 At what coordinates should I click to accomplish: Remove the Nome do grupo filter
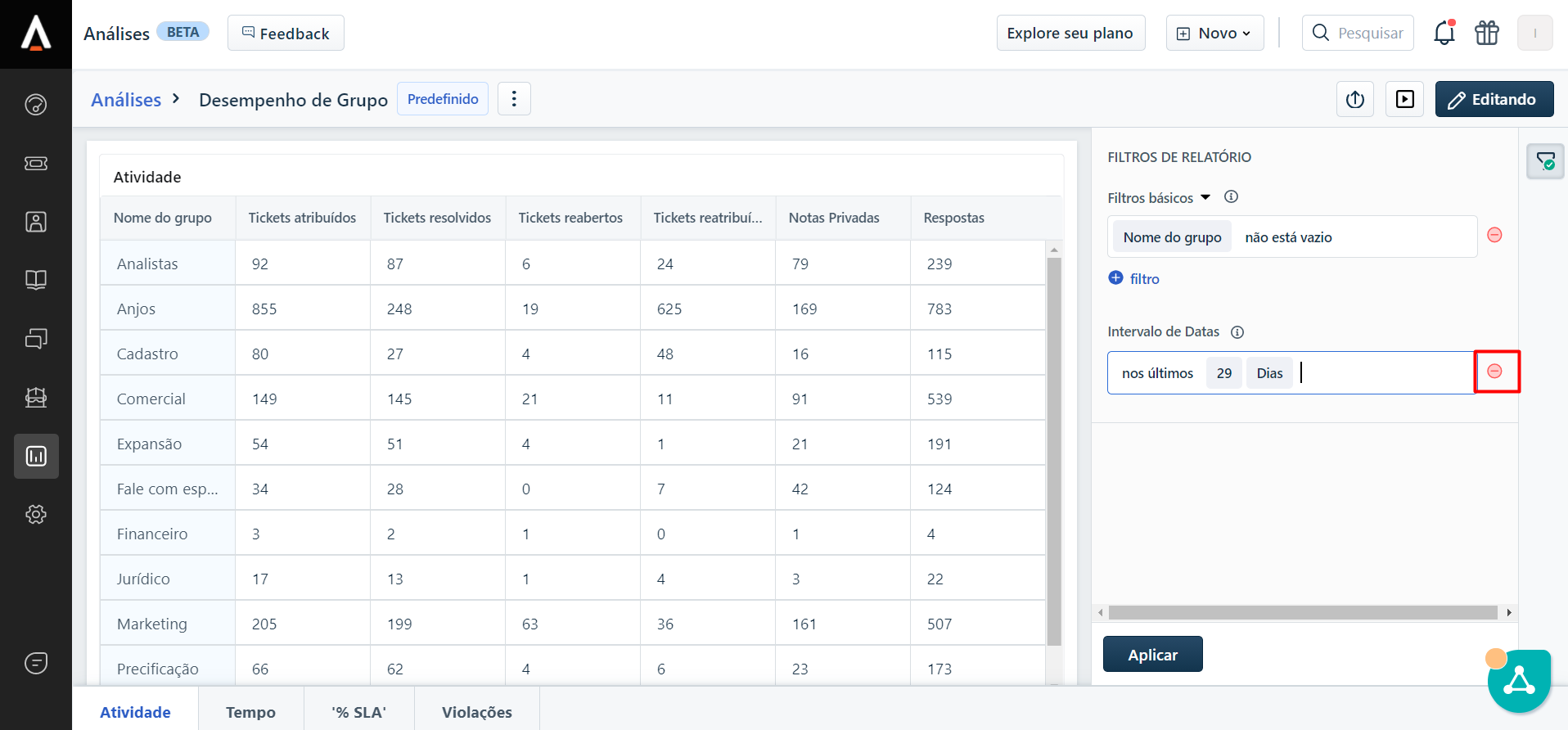pos(1494,236)
